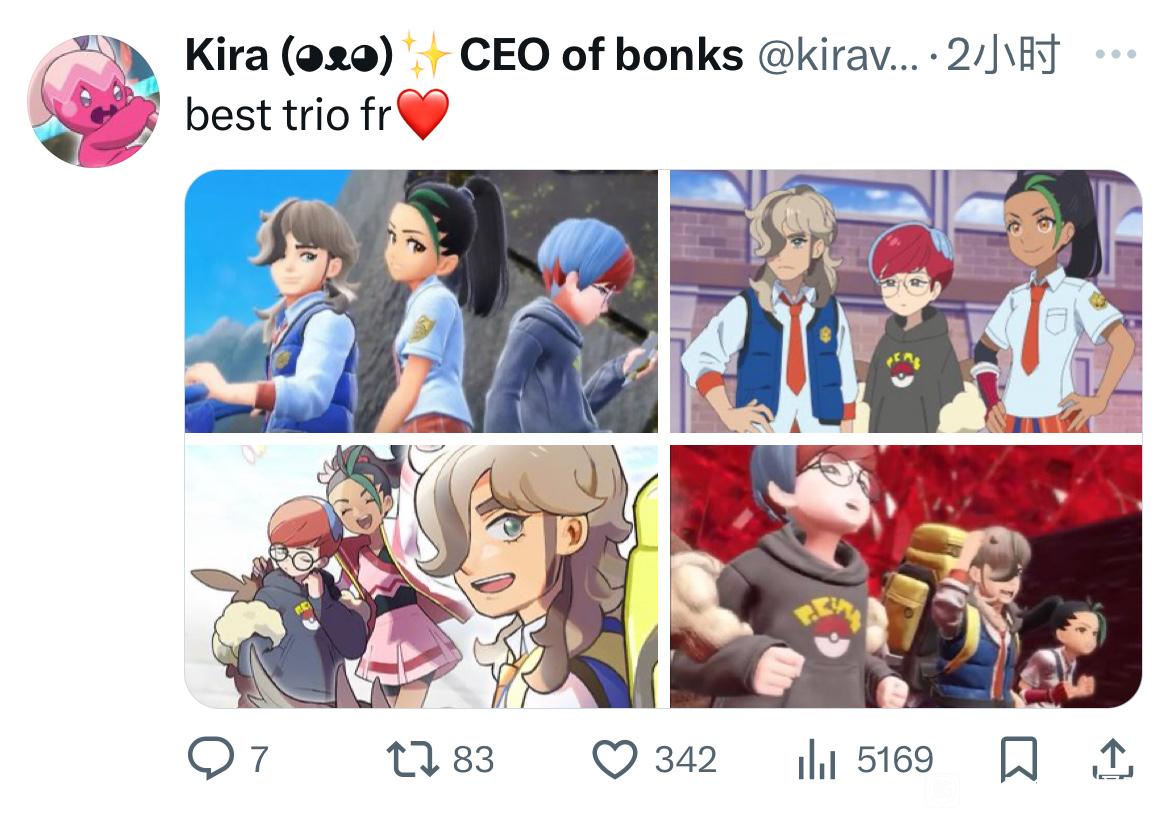
Task: Click the retweet count 83
Action: (473, 760)
